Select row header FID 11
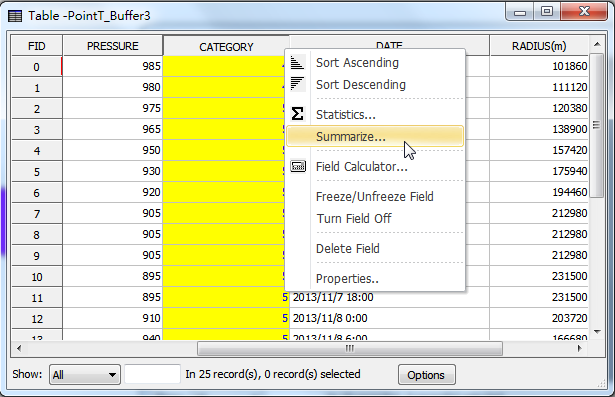This screenshot has width=615, height=397. 36,298
